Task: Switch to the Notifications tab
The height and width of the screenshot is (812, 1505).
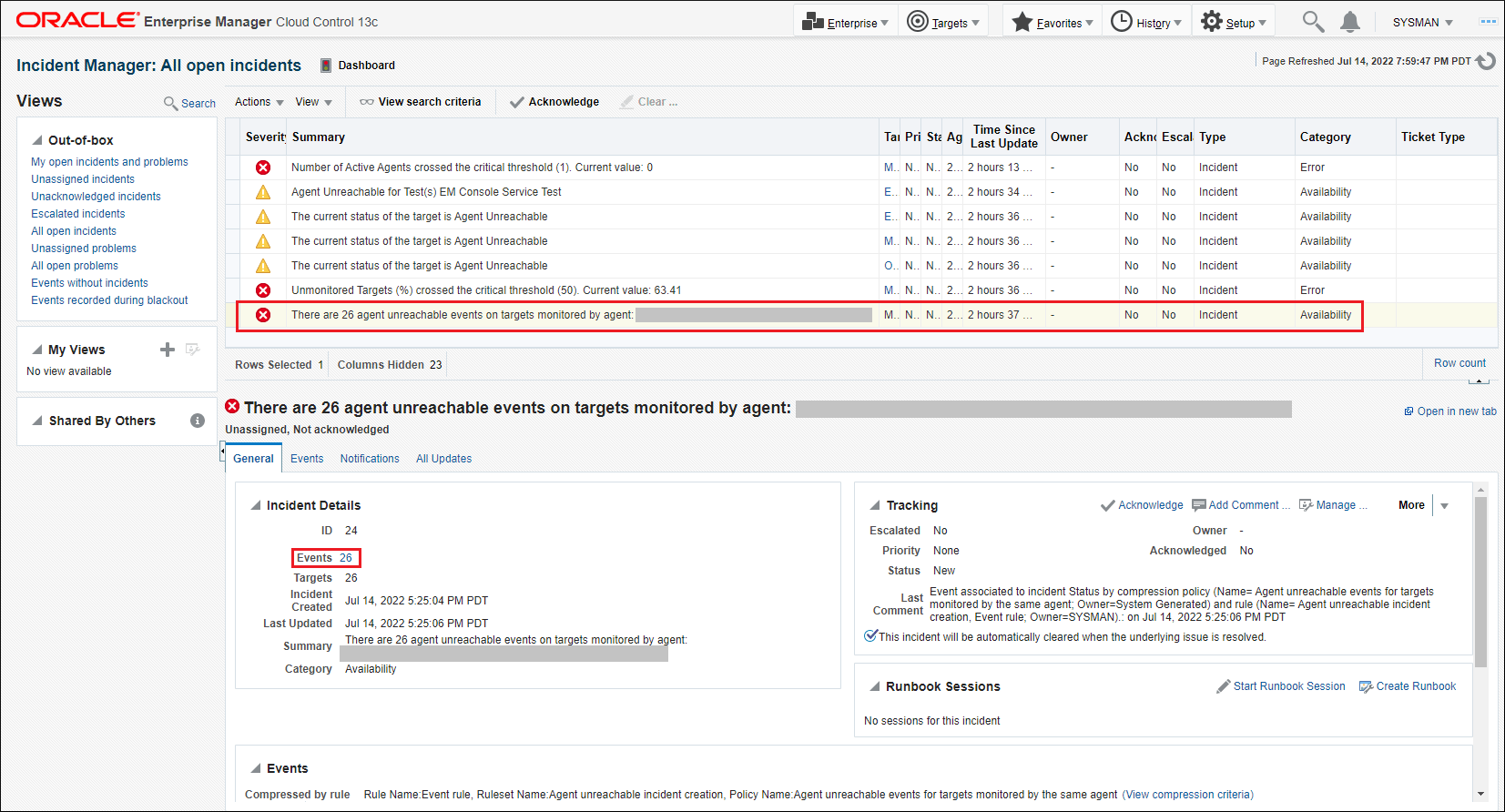Action: click(x=370, y=459)
